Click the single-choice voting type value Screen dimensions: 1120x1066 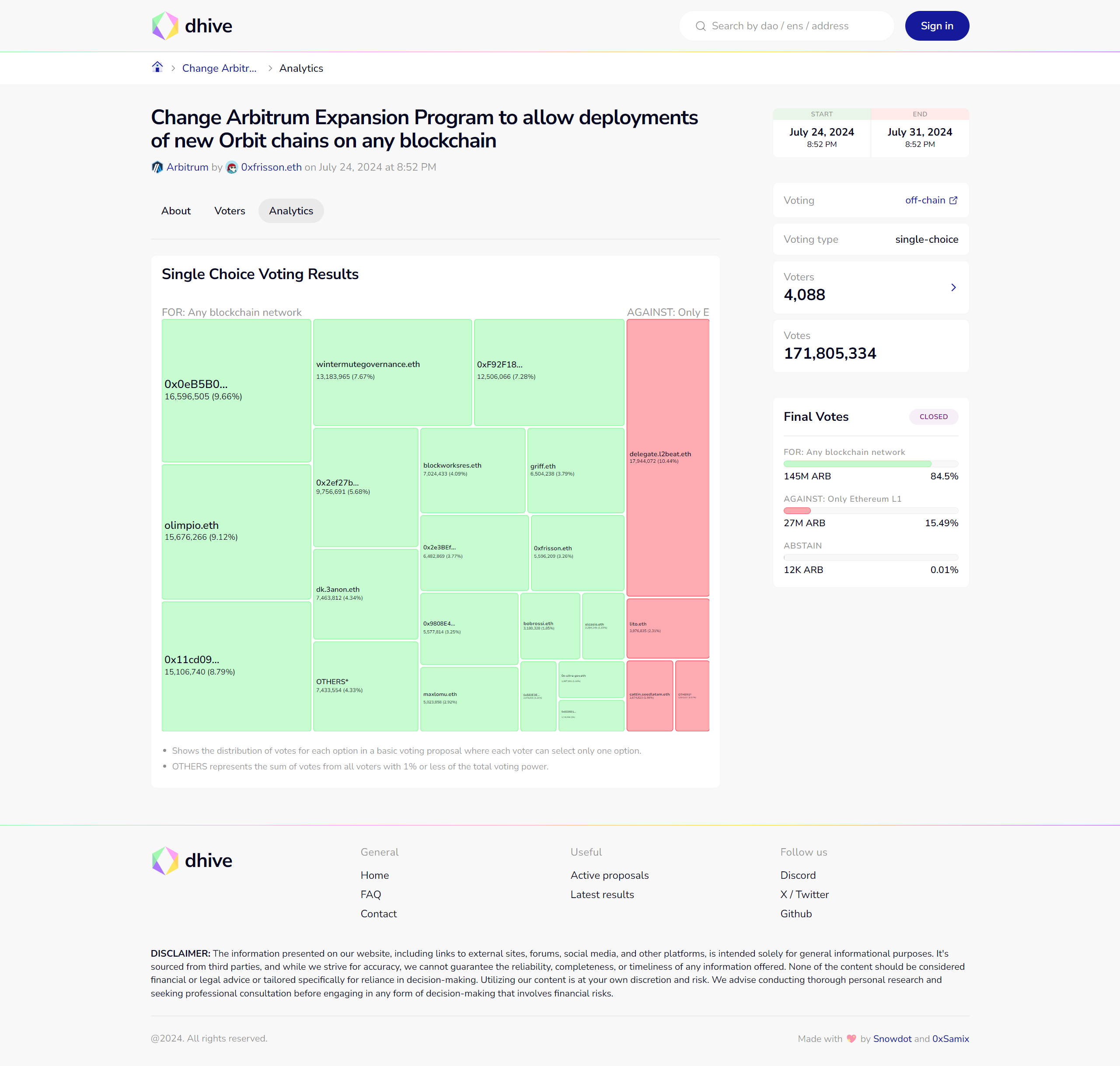tap(927, 239)
